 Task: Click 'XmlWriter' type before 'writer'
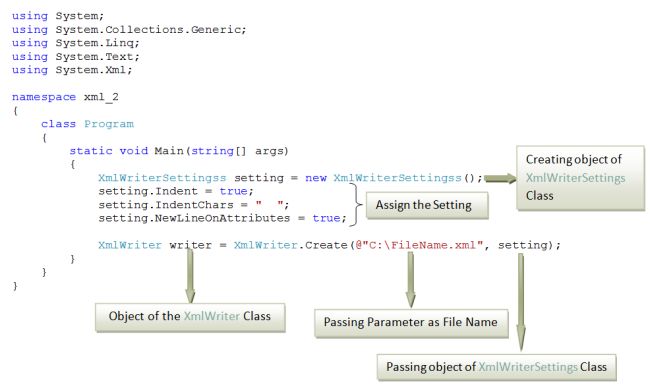click(x=130, y=245)
